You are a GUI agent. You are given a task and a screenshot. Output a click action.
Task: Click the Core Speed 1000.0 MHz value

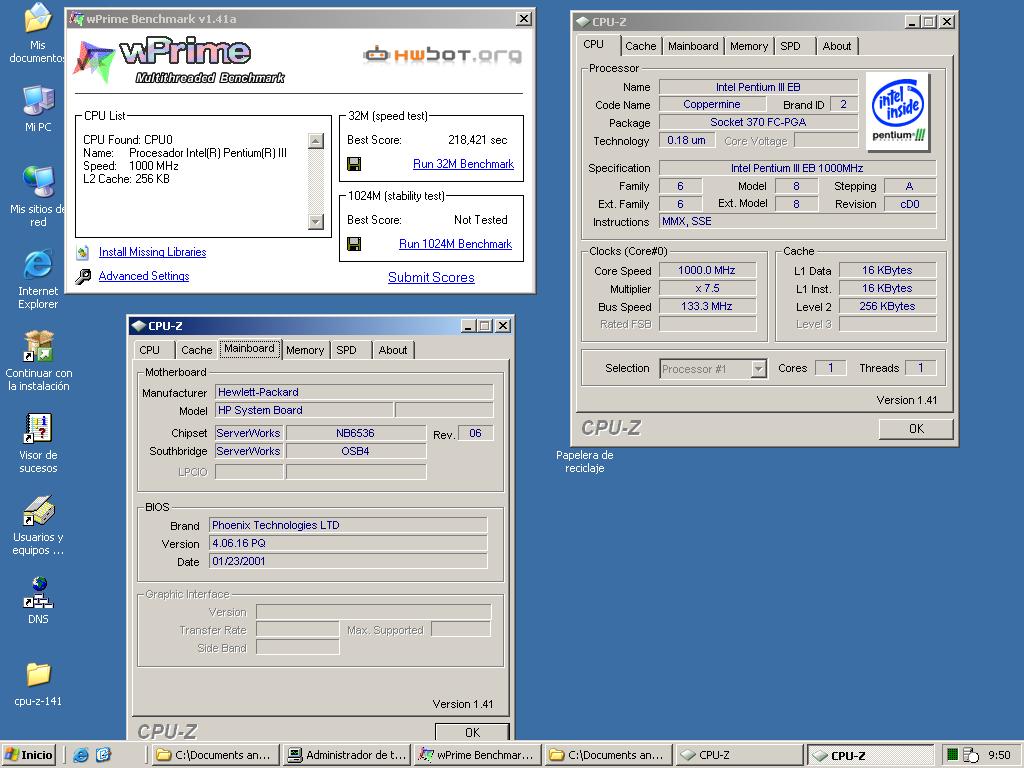click(x=707, y=270)
